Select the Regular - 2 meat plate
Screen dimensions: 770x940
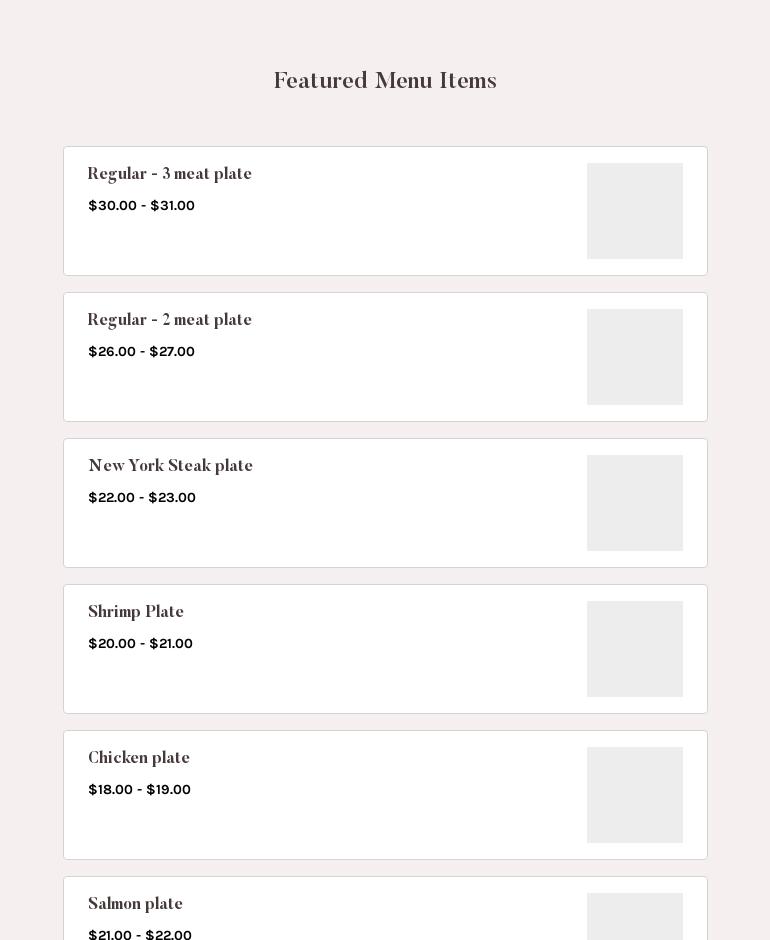(x=170, y=320)
